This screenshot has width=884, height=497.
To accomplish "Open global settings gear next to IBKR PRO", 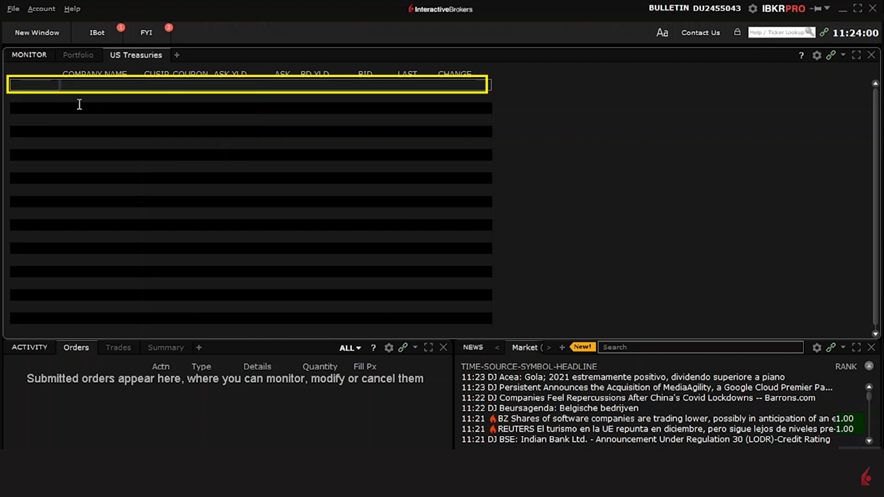I will pyautogui.click(x=753, y=9).
